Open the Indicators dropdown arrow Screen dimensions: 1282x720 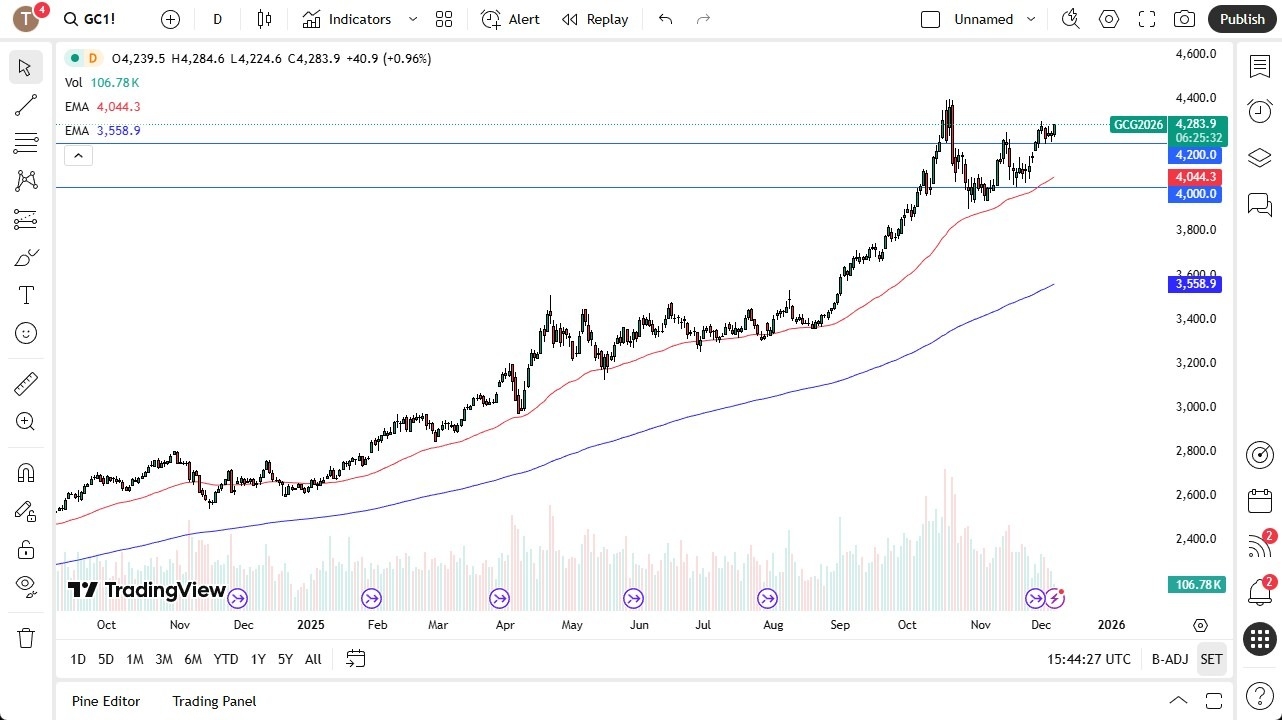click(x=411, y=19)
